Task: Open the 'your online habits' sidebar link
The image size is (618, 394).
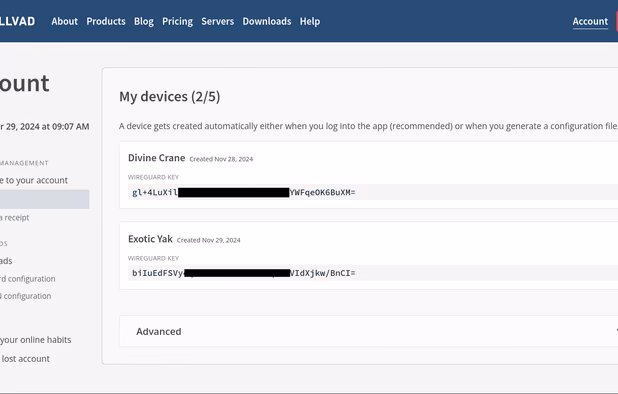Action: [x=35, y=340]
